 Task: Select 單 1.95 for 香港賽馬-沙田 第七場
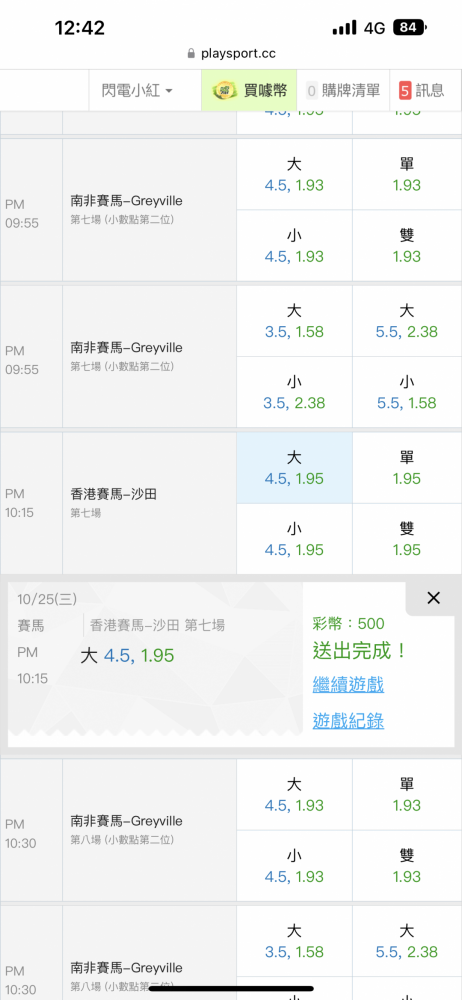point(407,467)
